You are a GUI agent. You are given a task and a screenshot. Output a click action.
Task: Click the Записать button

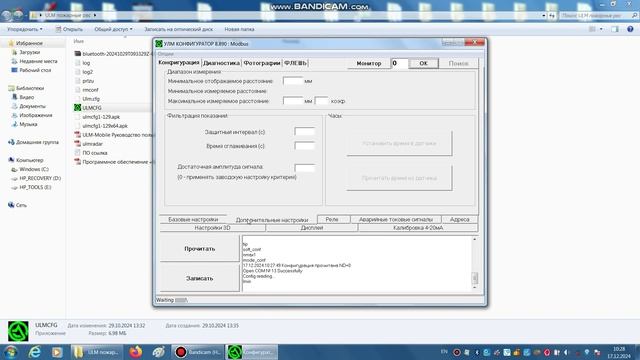coord(200,278)
